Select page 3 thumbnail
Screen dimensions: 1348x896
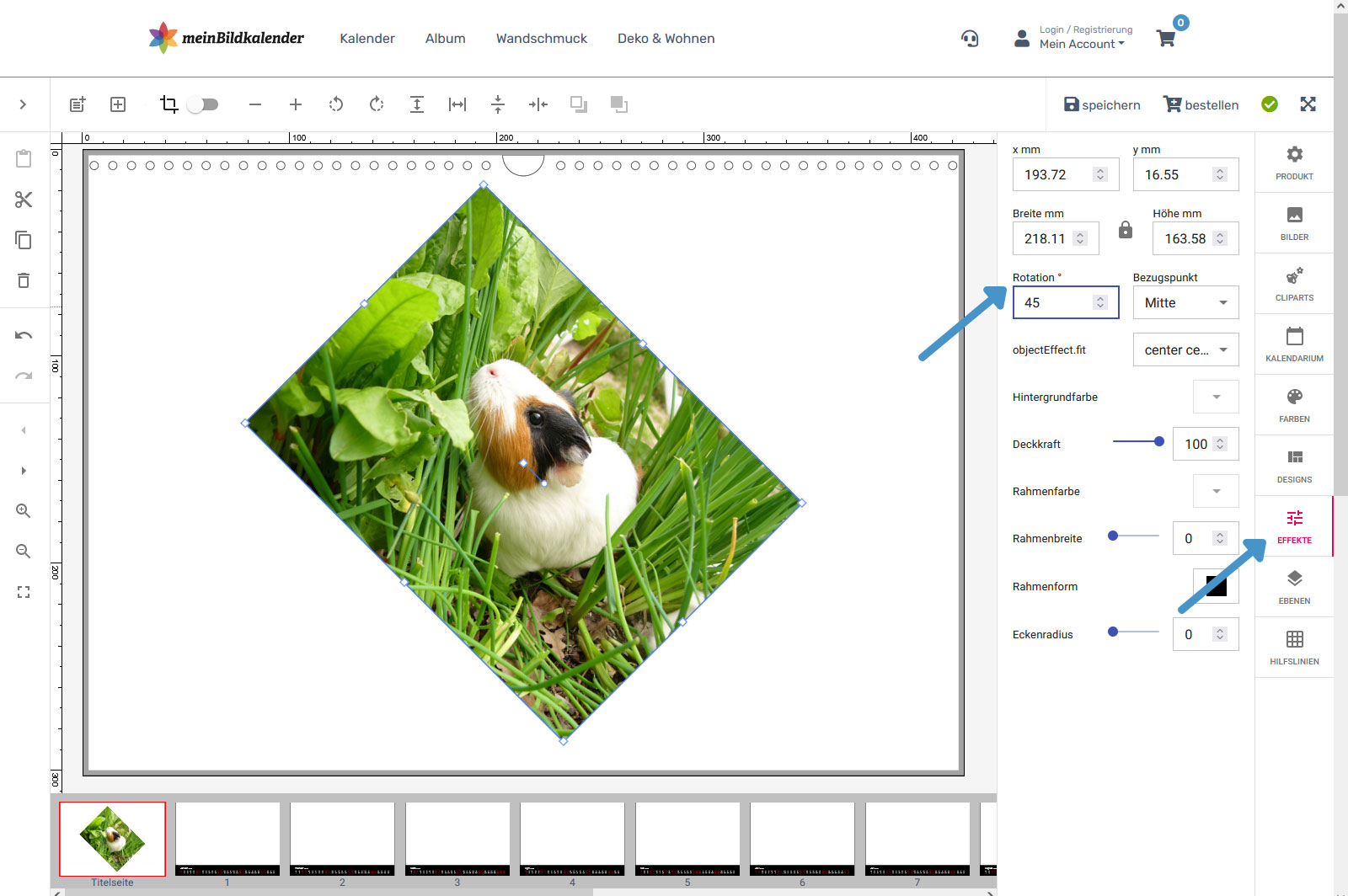click(x=457, y=839)
